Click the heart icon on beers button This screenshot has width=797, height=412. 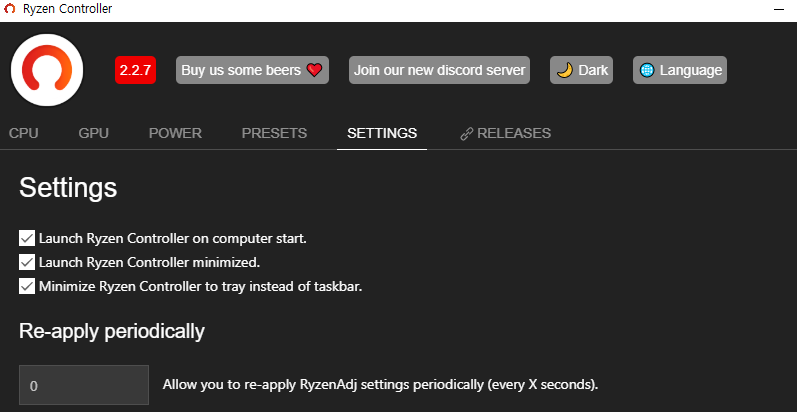click(315, 70)
